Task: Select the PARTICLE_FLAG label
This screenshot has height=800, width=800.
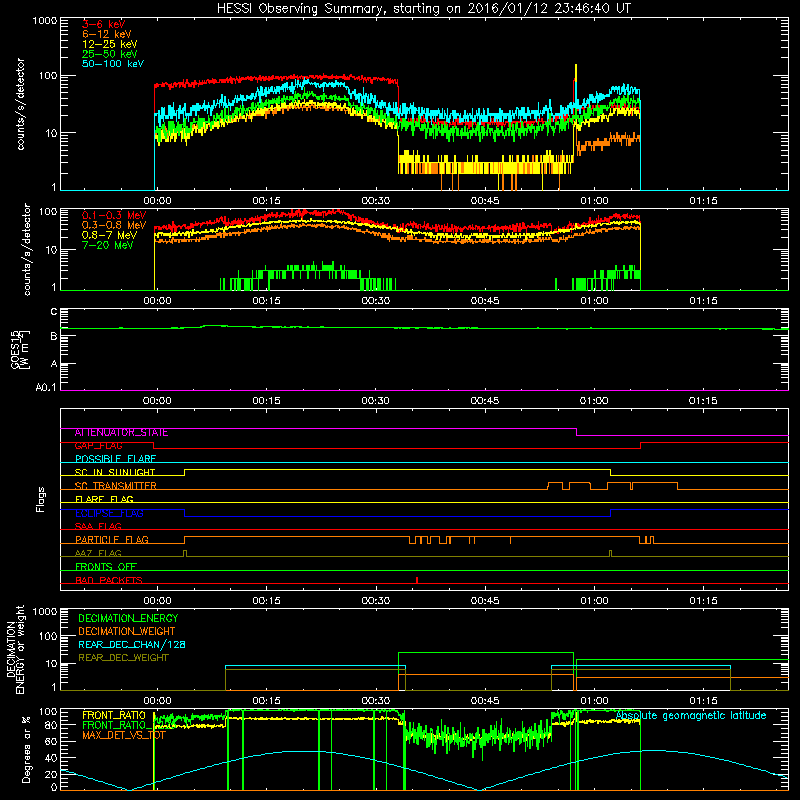Action: click(x=112, y=540)
